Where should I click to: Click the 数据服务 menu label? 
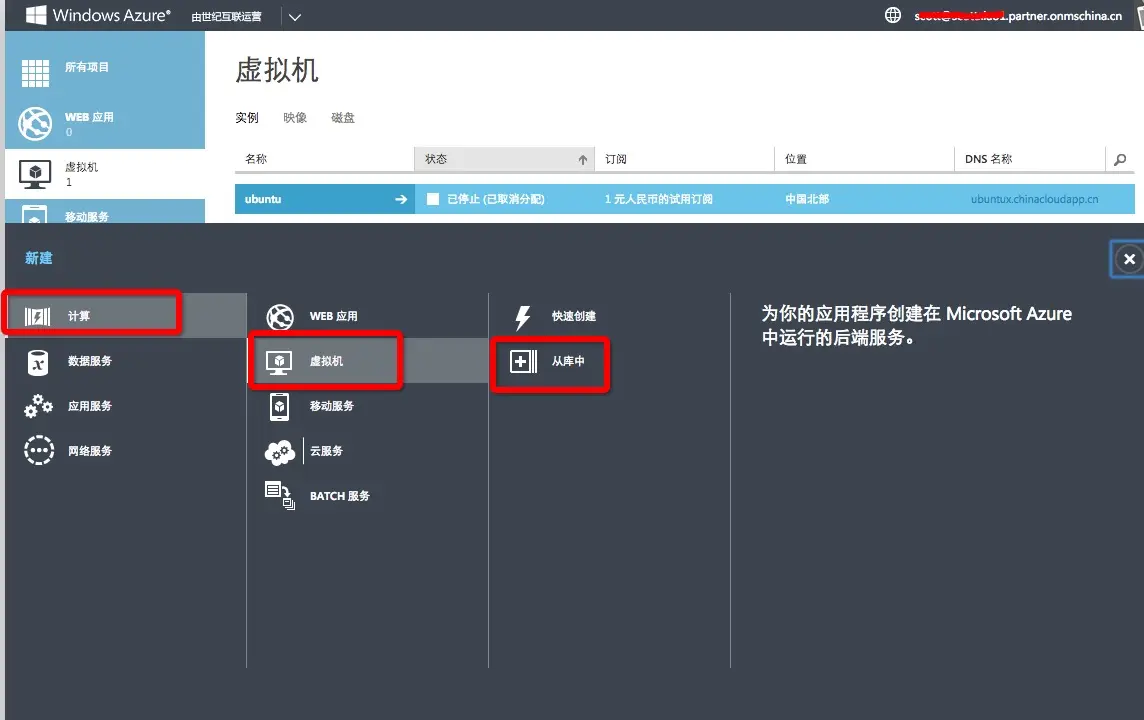pos(90,361)
